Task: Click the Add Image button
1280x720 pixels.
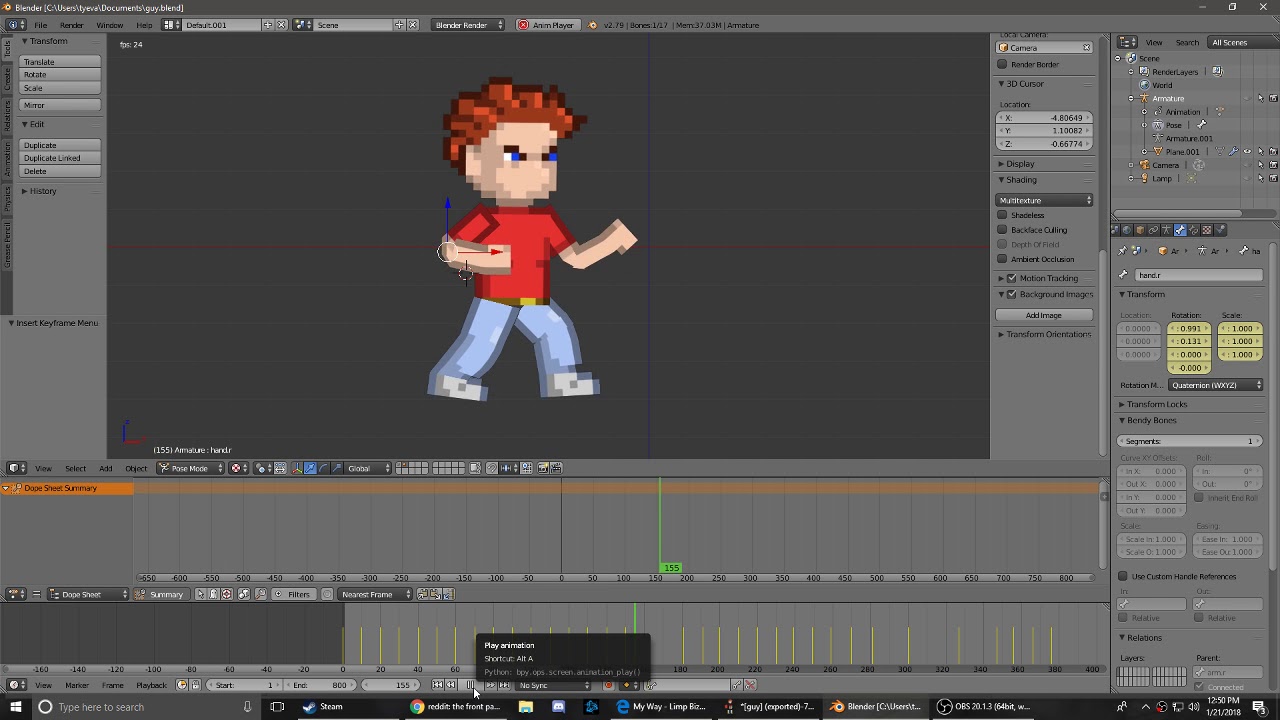Action: [x=1043, y=315]
